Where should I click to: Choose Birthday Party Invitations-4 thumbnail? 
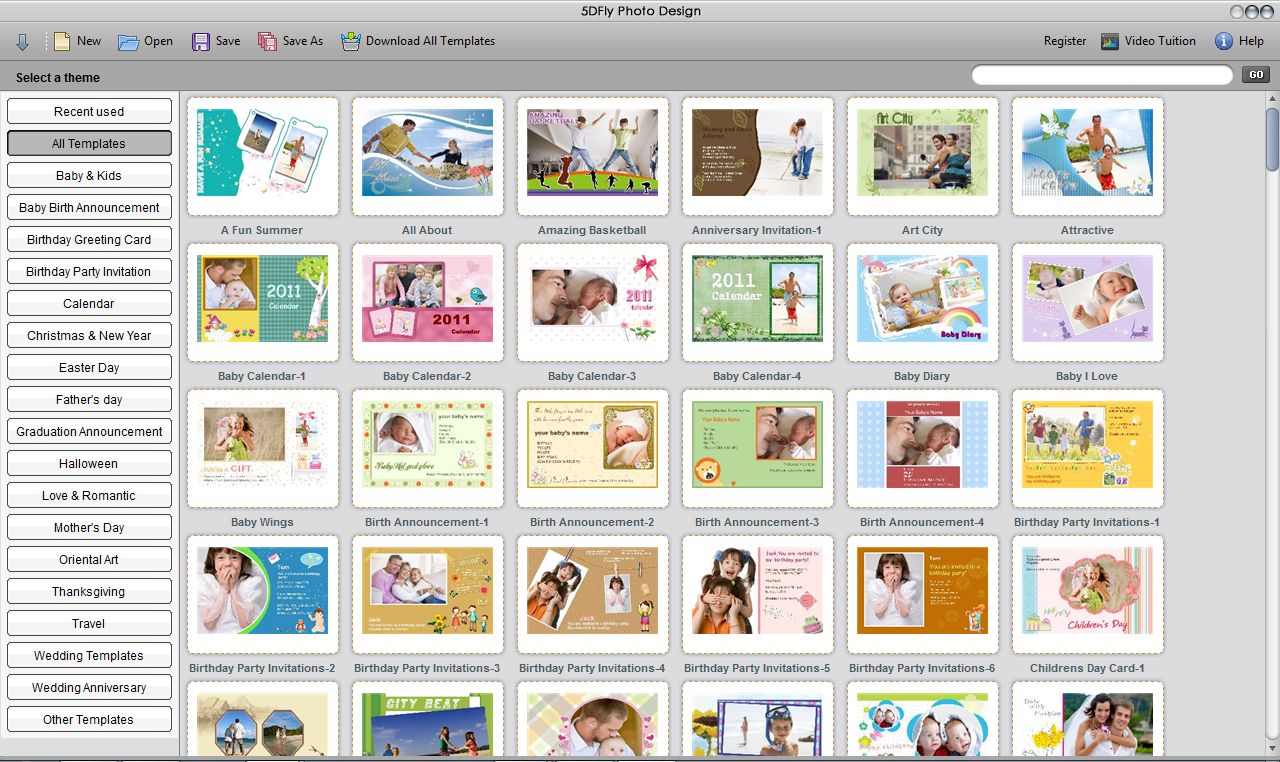coord(593,594)
